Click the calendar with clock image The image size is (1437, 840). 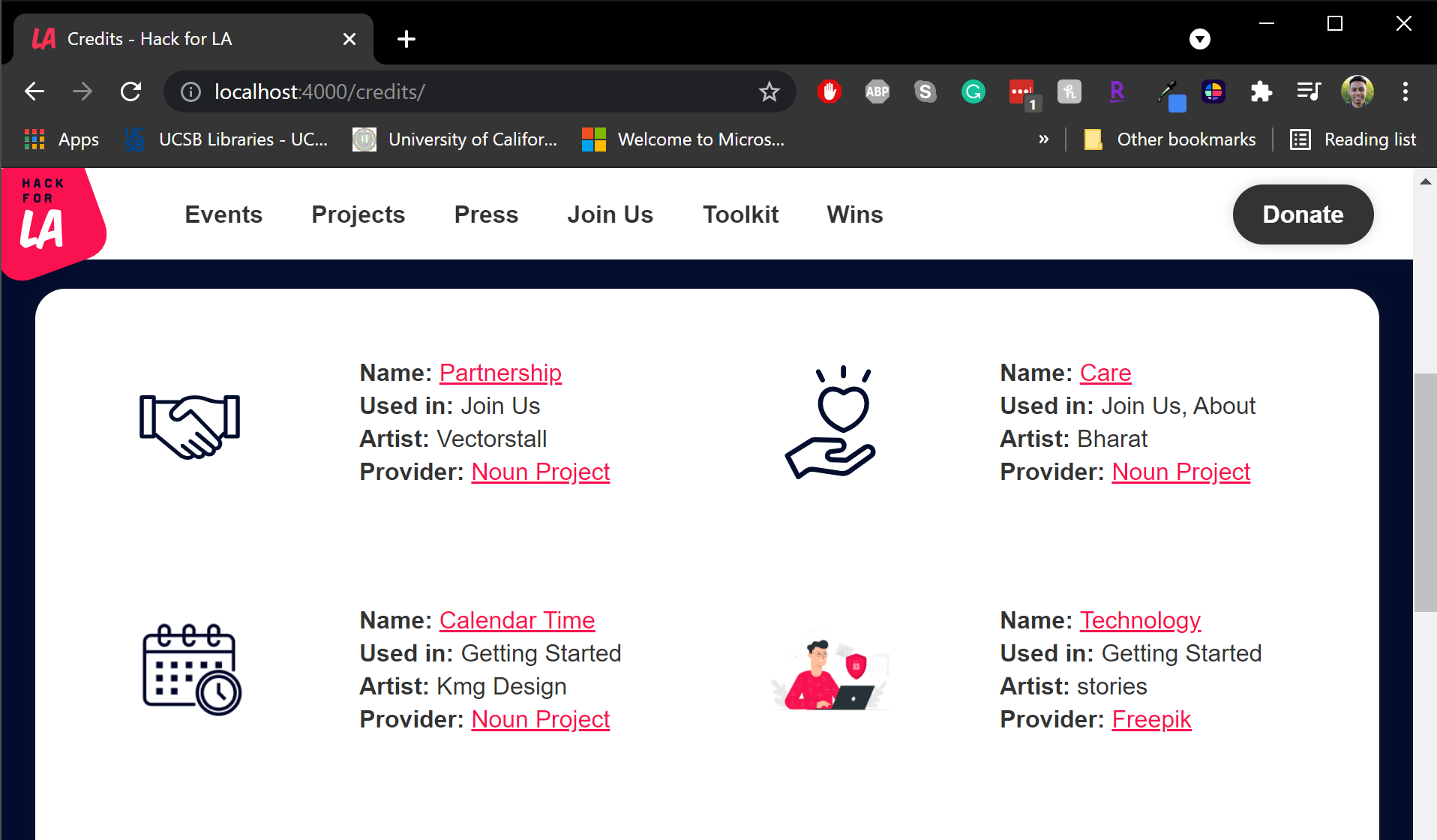(192, 670)
